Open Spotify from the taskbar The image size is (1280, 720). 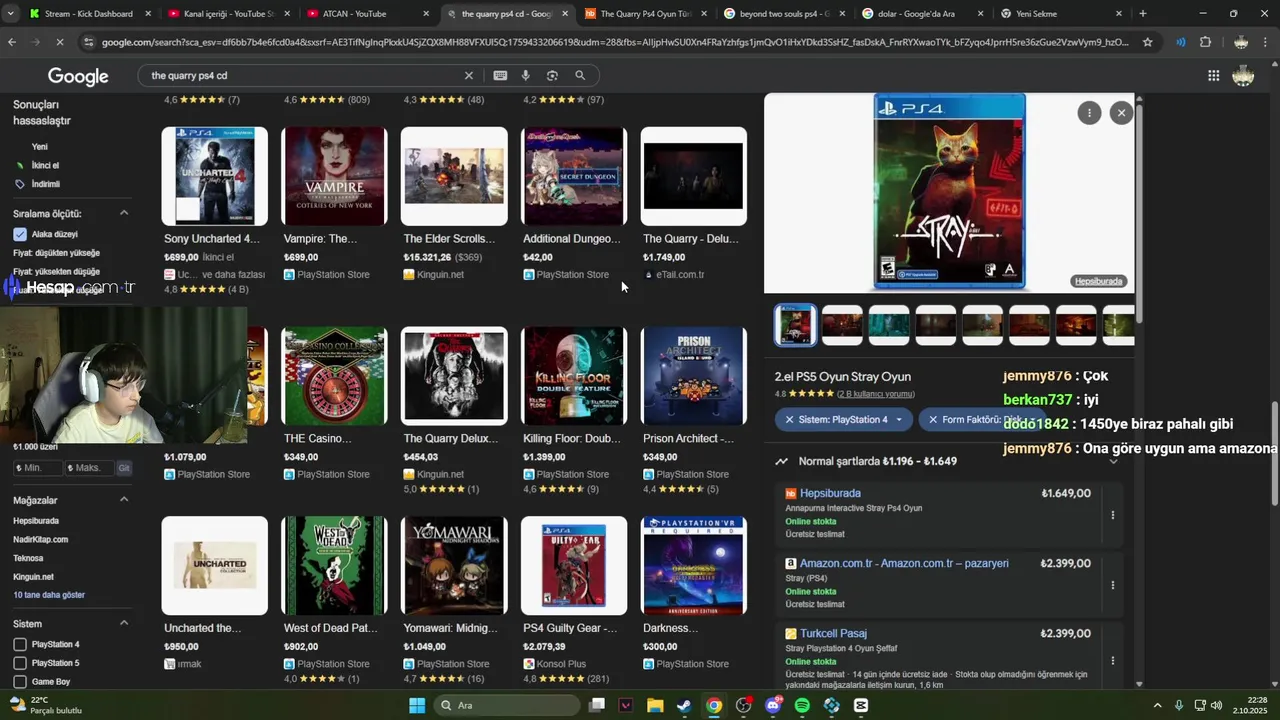tap(802, 705)
